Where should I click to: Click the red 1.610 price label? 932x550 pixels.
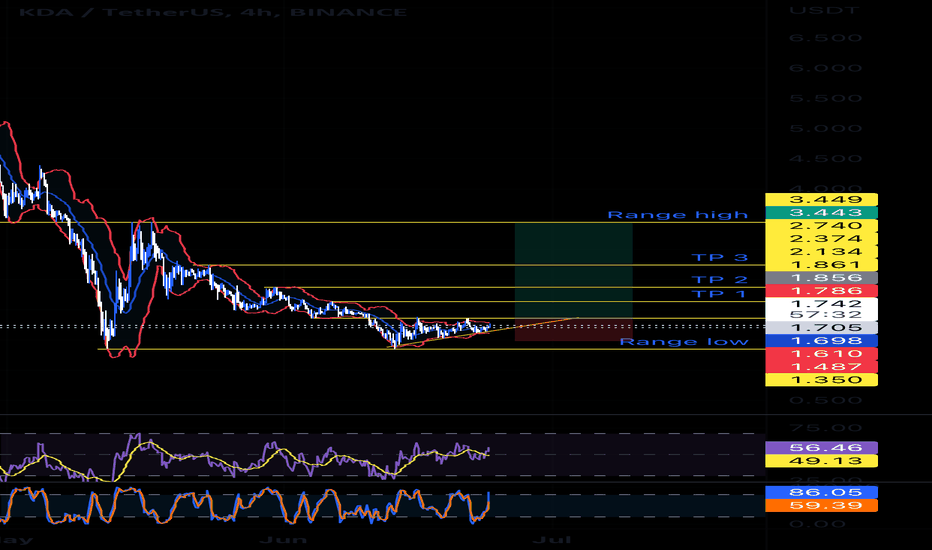tap(821, 354)
